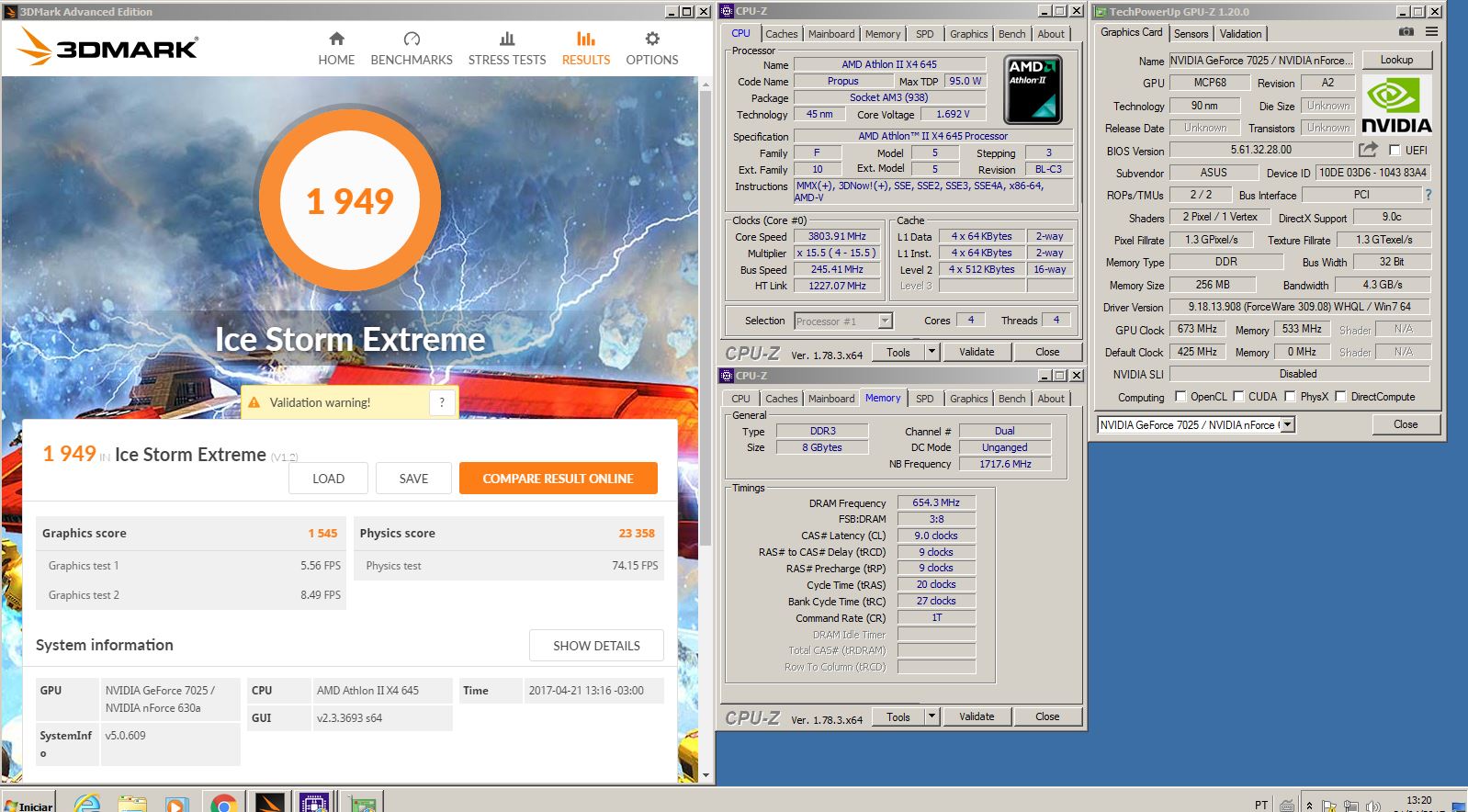The image size is (1468, 812).
Task: Open Mainboard tab in upper CPU-Z window
Action: [x=831, y=34]
